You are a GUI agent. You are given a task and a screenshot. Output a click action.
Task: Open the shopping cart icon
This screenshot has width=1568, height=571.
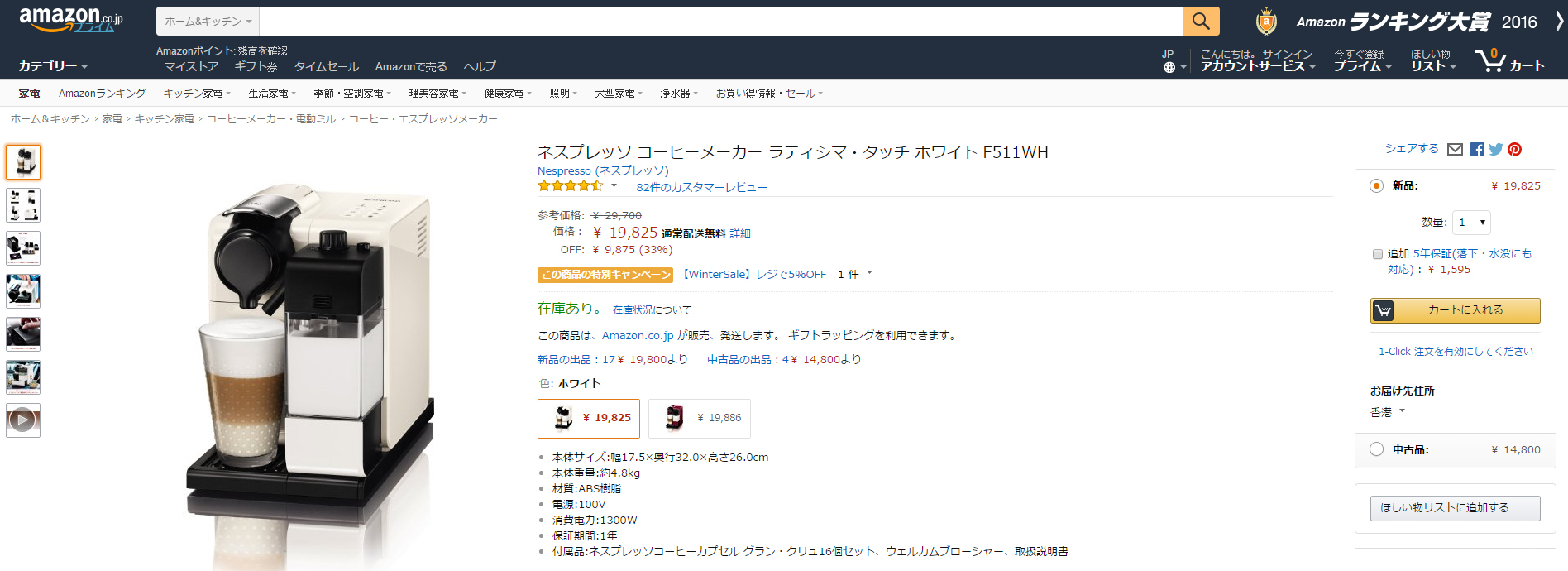[x=1509, y=60]
